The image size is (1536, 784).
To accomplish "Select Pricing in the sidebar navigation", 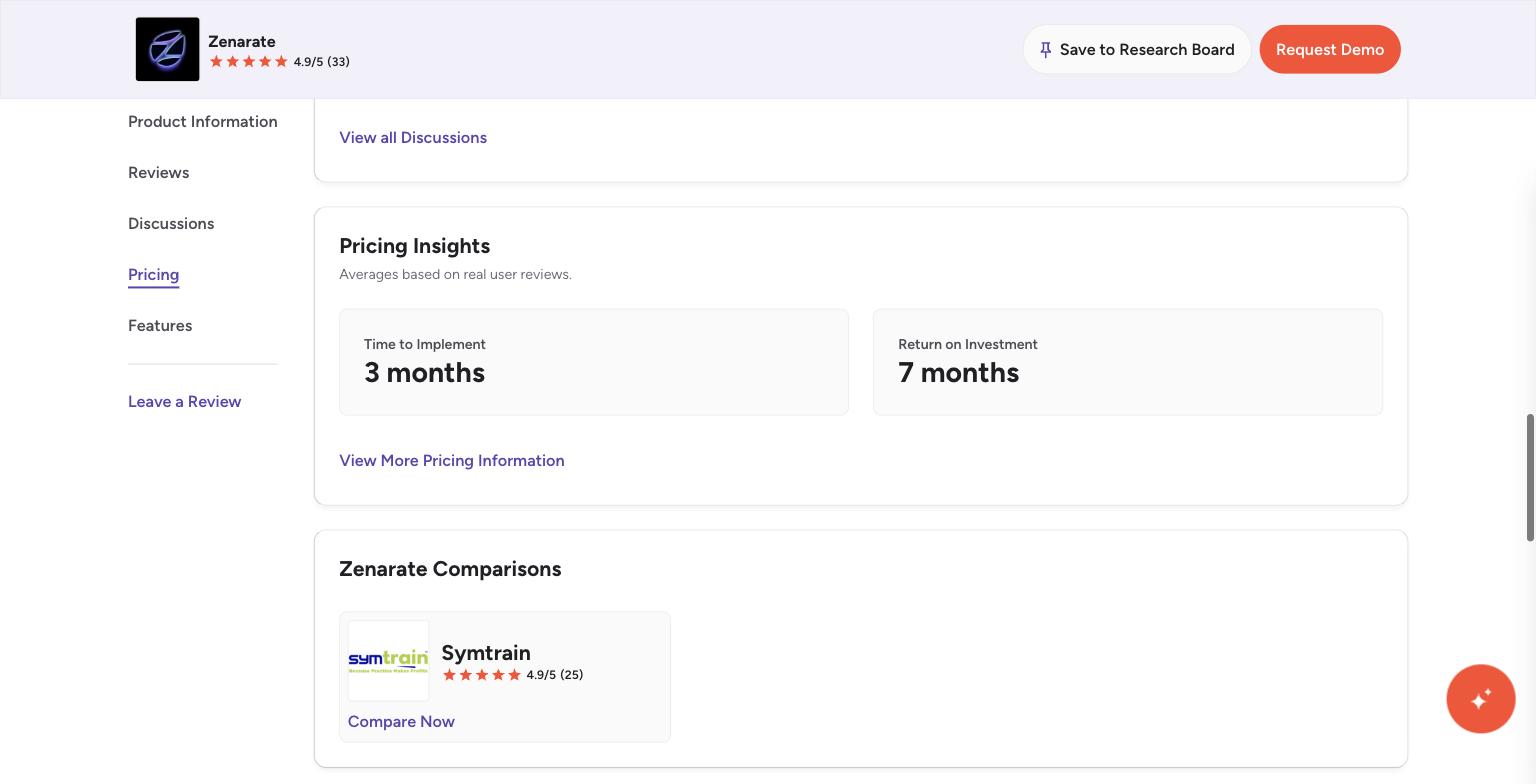I will 153,274.
